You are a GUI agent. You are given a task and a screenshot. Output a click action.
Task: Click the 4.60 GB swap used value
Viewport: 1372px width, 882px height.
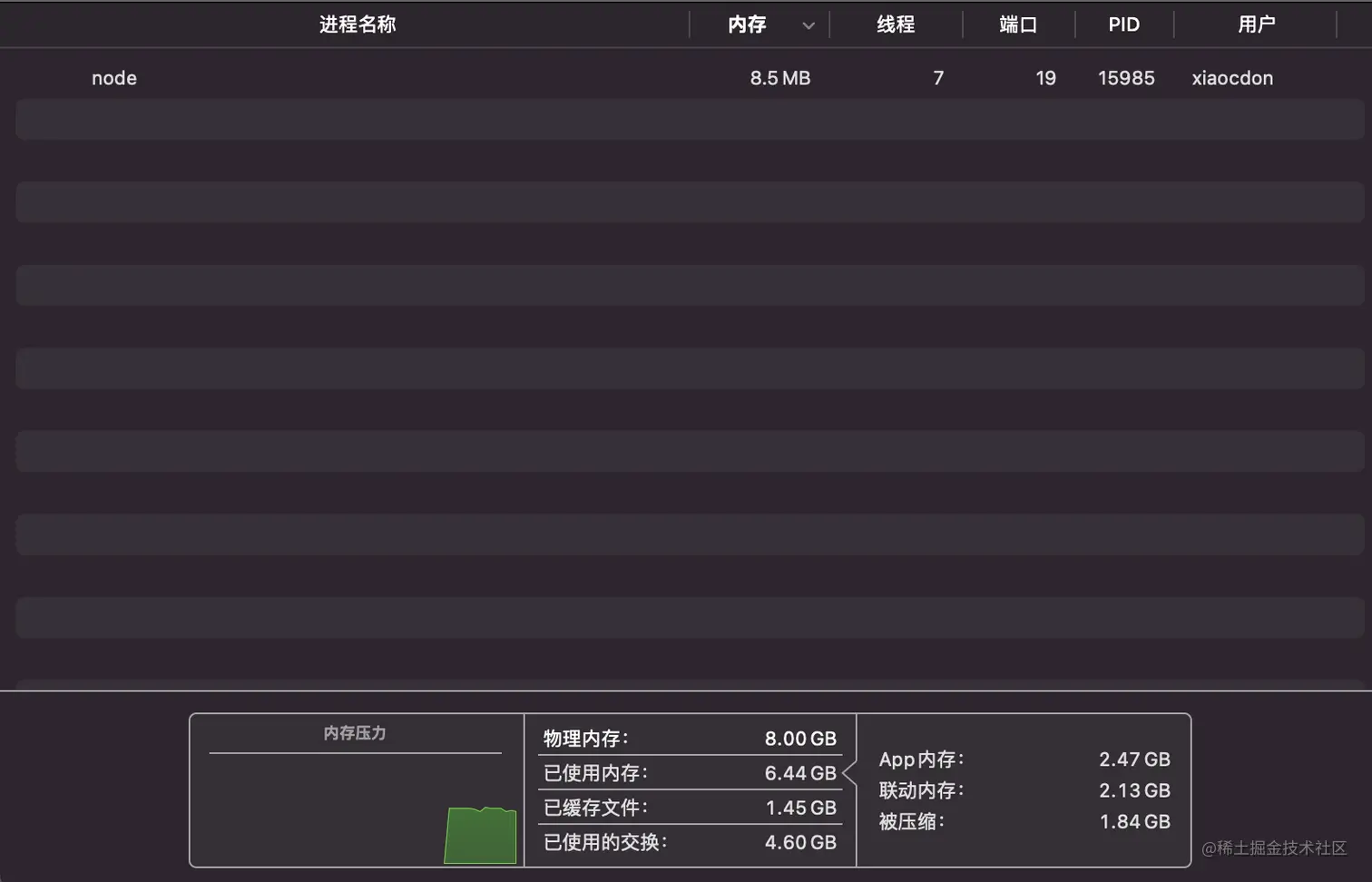pyautogui.click(x=800, y=842)
